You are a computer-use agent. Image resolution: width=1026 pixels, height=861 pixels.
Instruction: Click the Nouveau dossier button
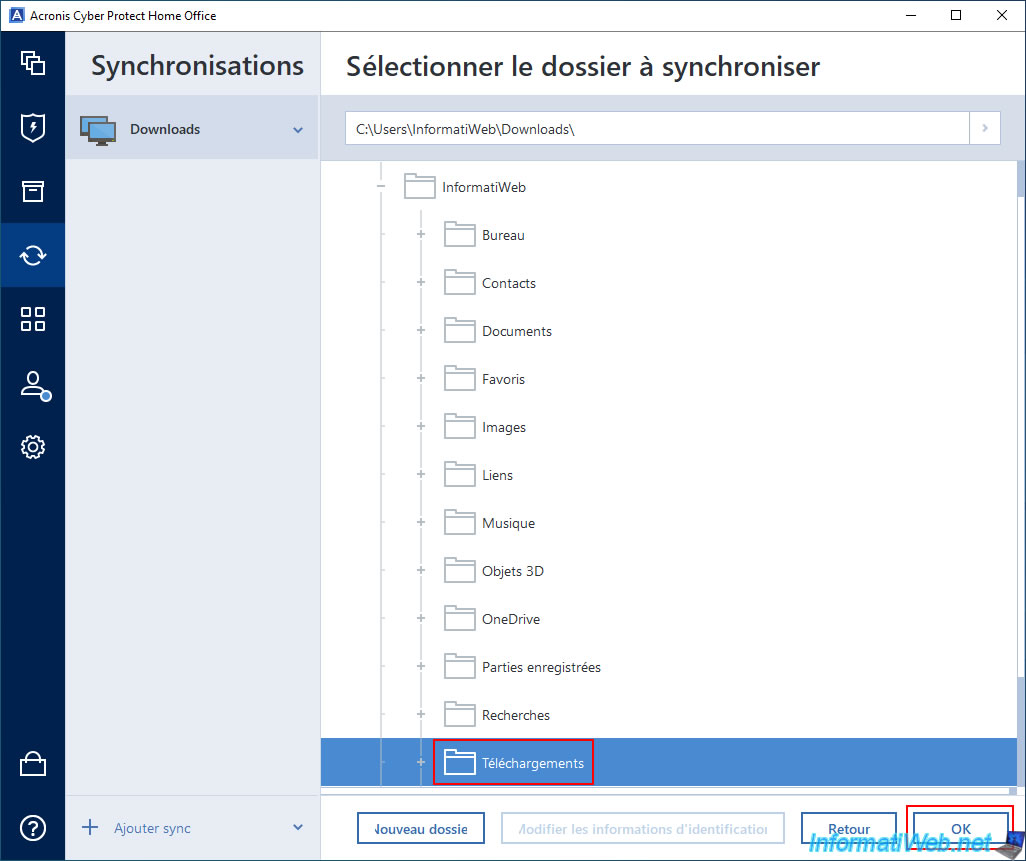pyautogui.click(x=421, y=828)
